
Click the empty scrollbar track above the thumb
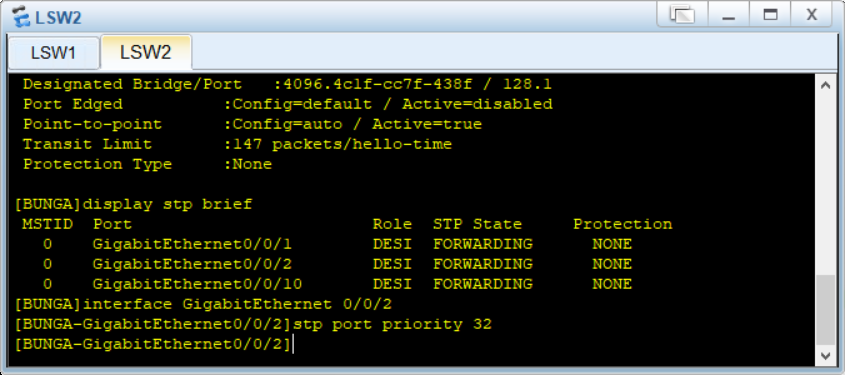point(825,184)
